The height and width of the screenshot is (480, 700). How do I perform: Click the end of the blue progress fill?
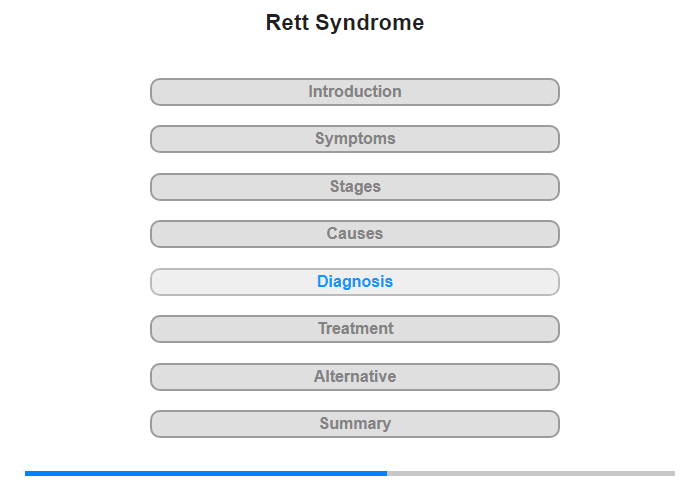click(385, 473)
